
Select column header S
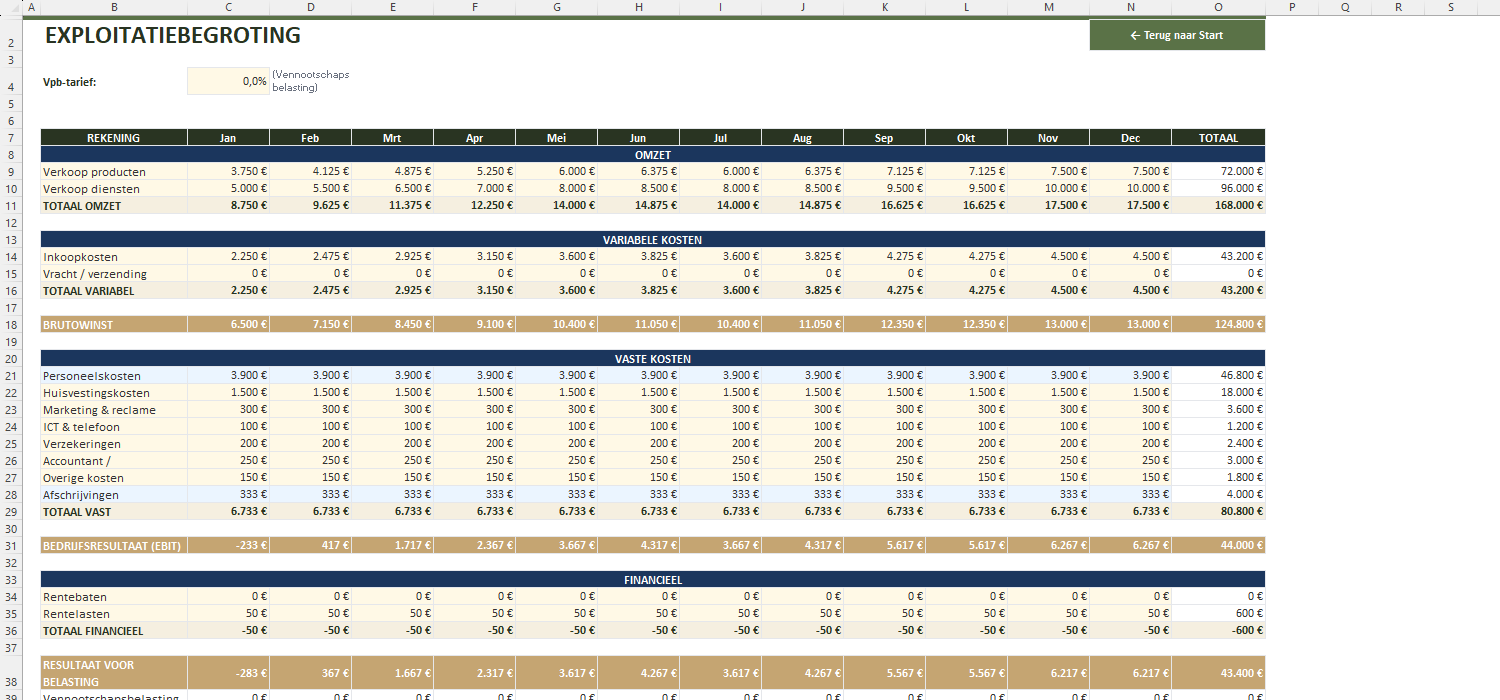1451,7
